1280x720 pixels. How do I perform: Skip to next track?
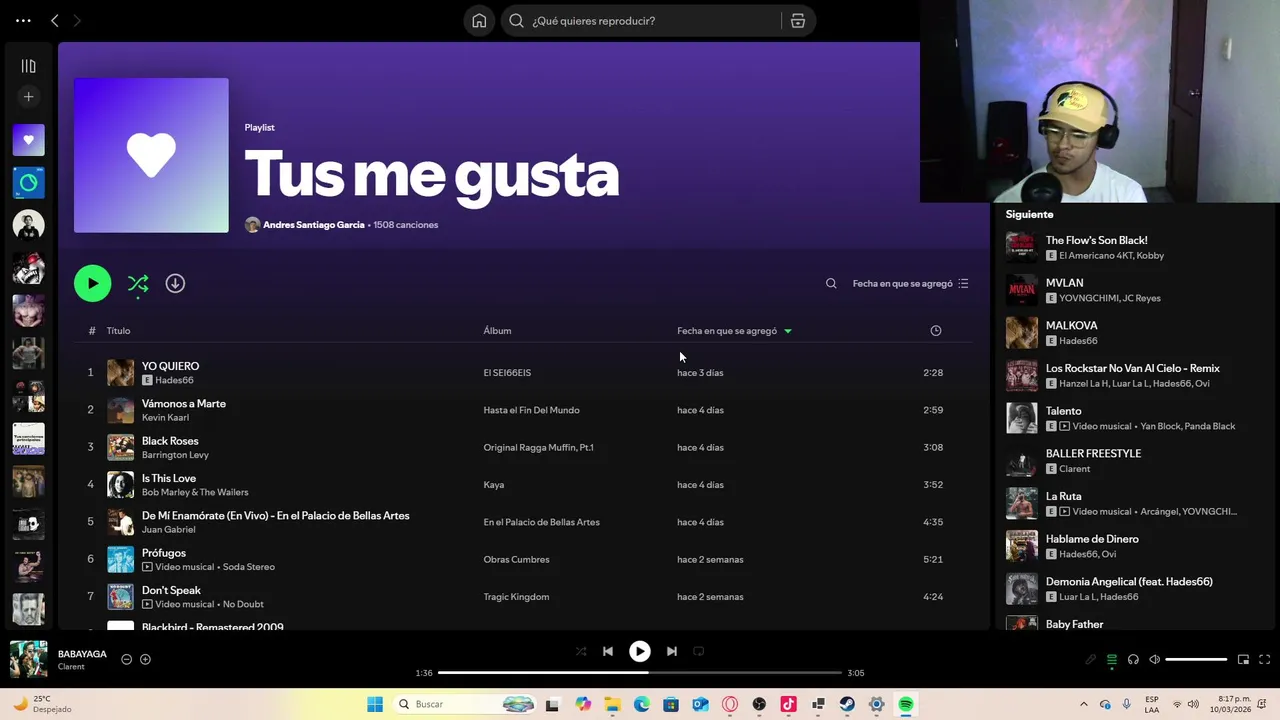(x=672, y=651)
